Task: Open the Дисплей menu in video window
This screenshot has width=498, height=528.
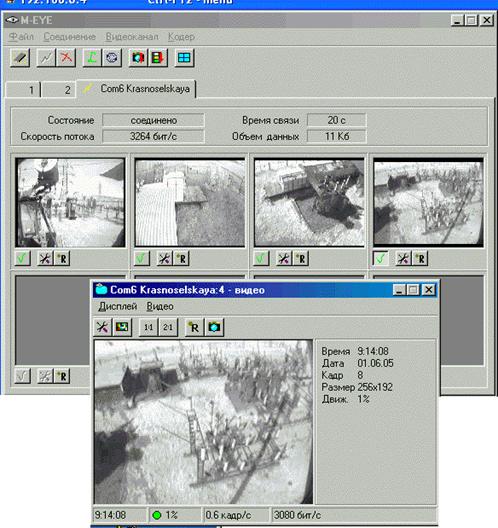Action: point(118,306)
